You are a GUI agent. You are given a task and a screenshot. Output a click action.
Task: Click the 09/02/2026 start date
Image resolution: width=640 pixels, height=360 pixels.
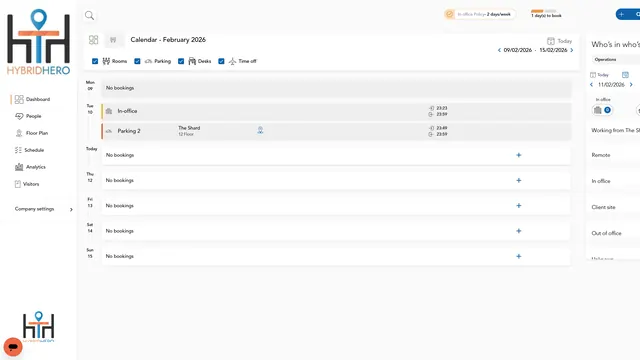click(x=518, y=50)
